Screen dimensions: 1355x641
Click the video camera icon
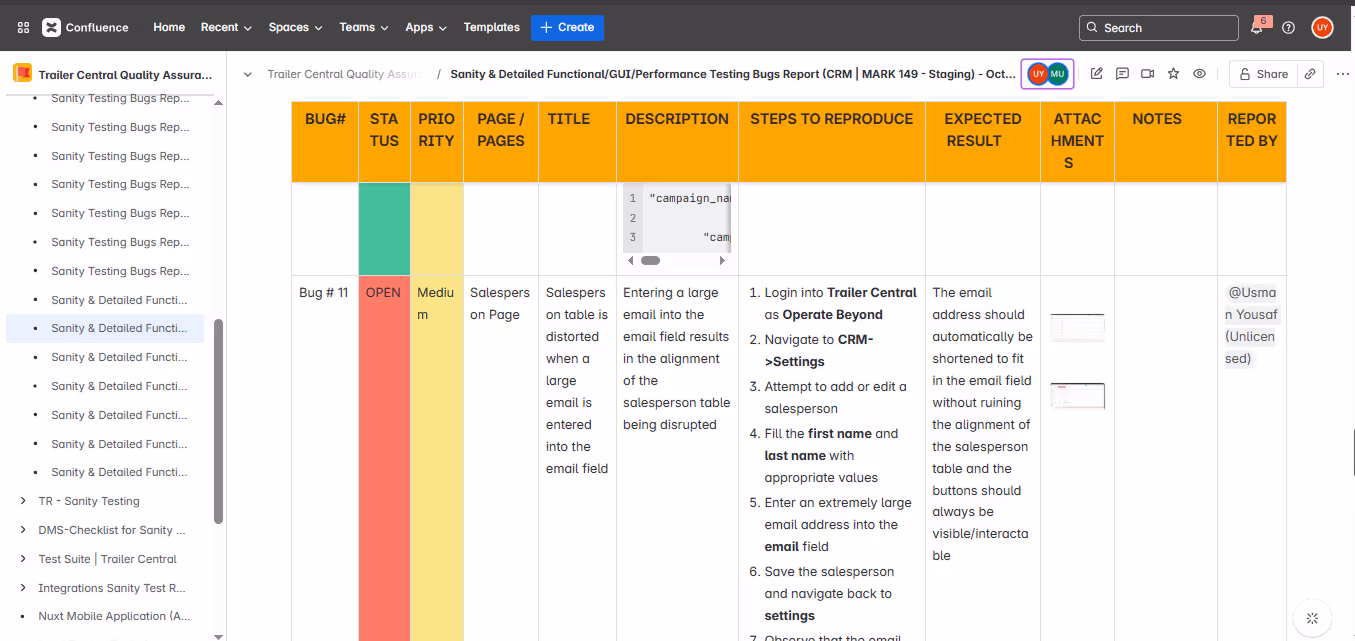[x=1148, y=74]
